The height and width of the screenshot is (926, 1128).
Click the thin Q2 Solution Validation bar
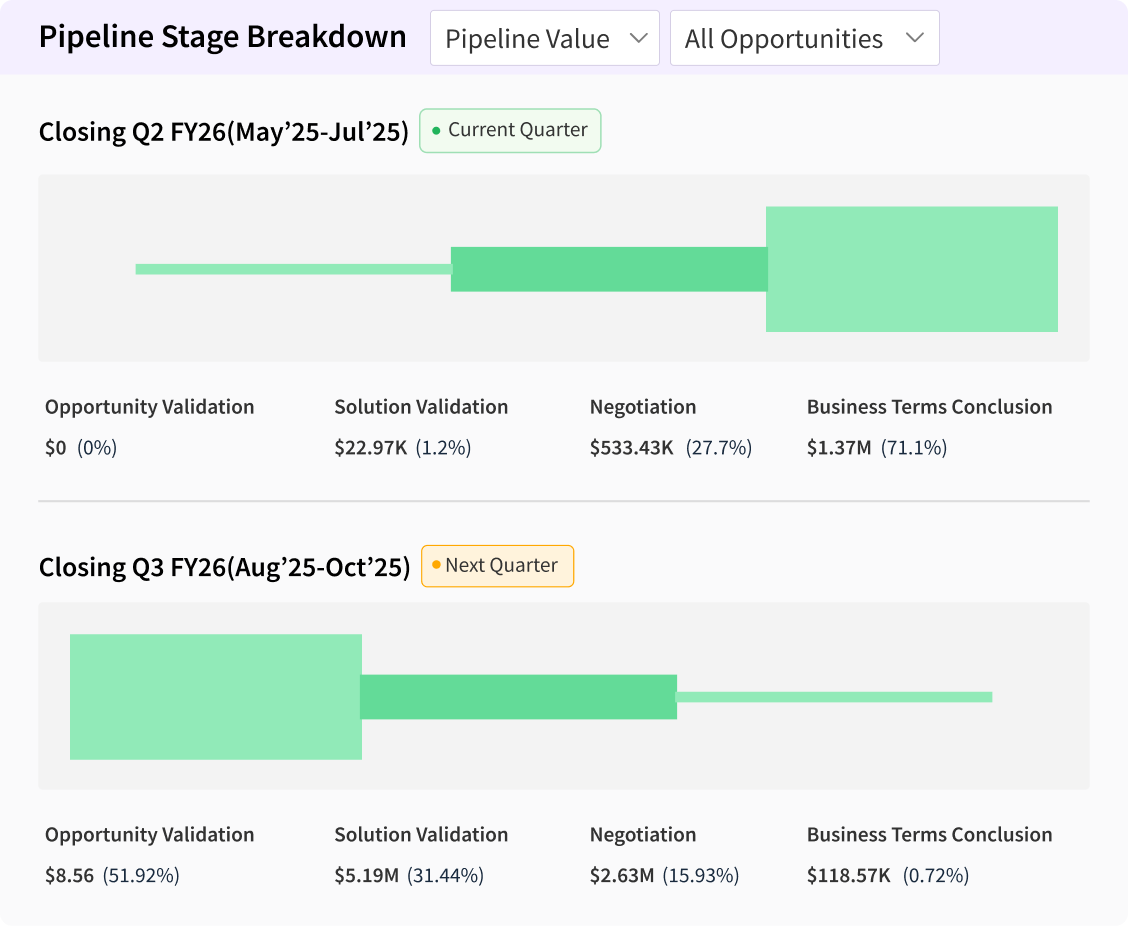(293, 269)
